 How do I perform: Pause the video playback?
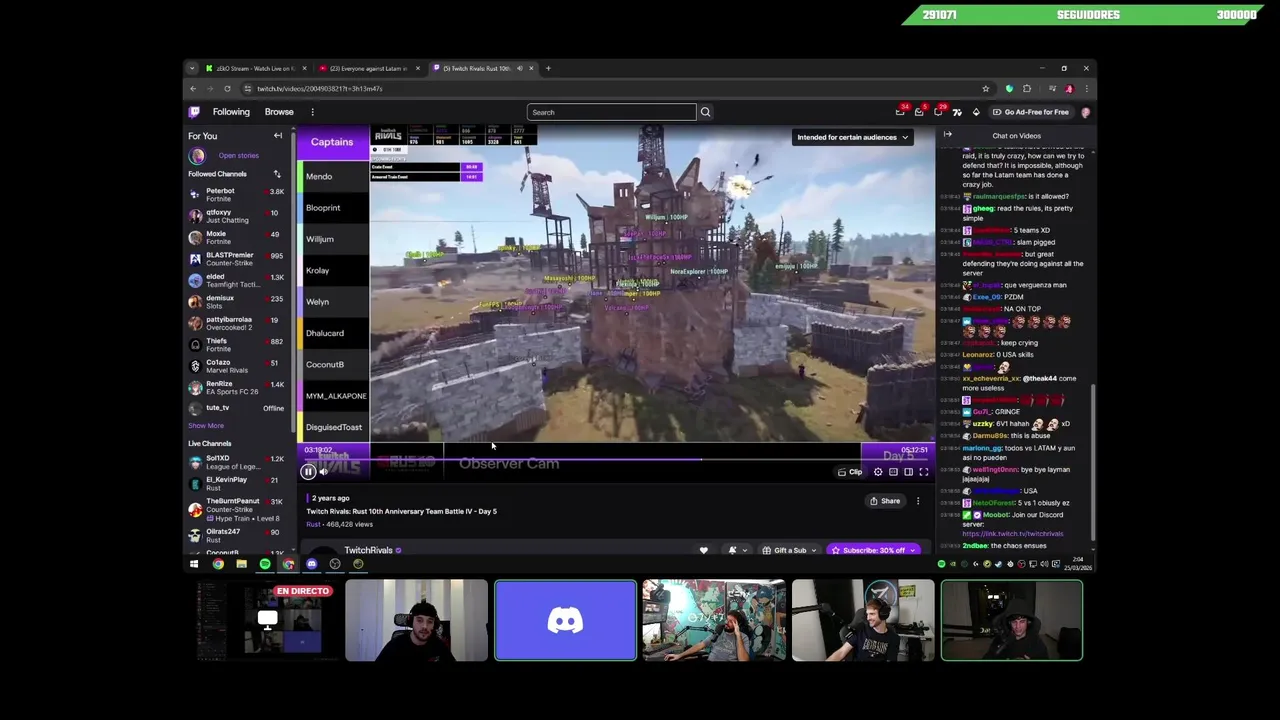pos(308,472)
